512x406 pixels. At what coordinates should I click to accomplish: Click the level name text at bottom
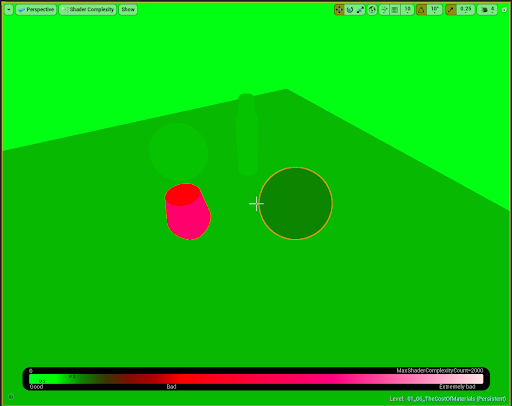448,399
